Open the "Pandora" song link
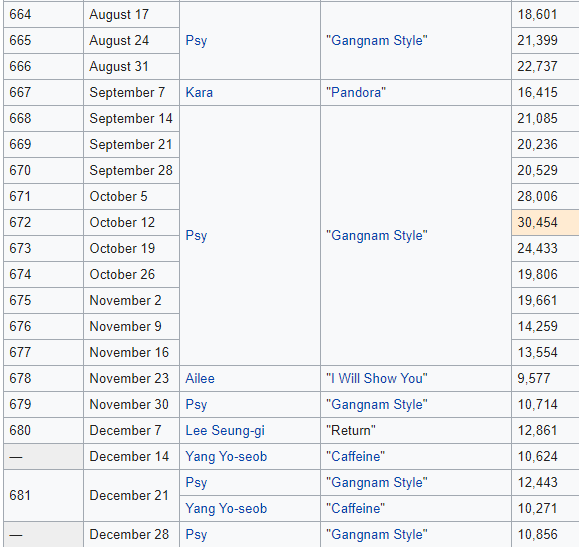Screen dimensions: 579x547 [356, 92]
